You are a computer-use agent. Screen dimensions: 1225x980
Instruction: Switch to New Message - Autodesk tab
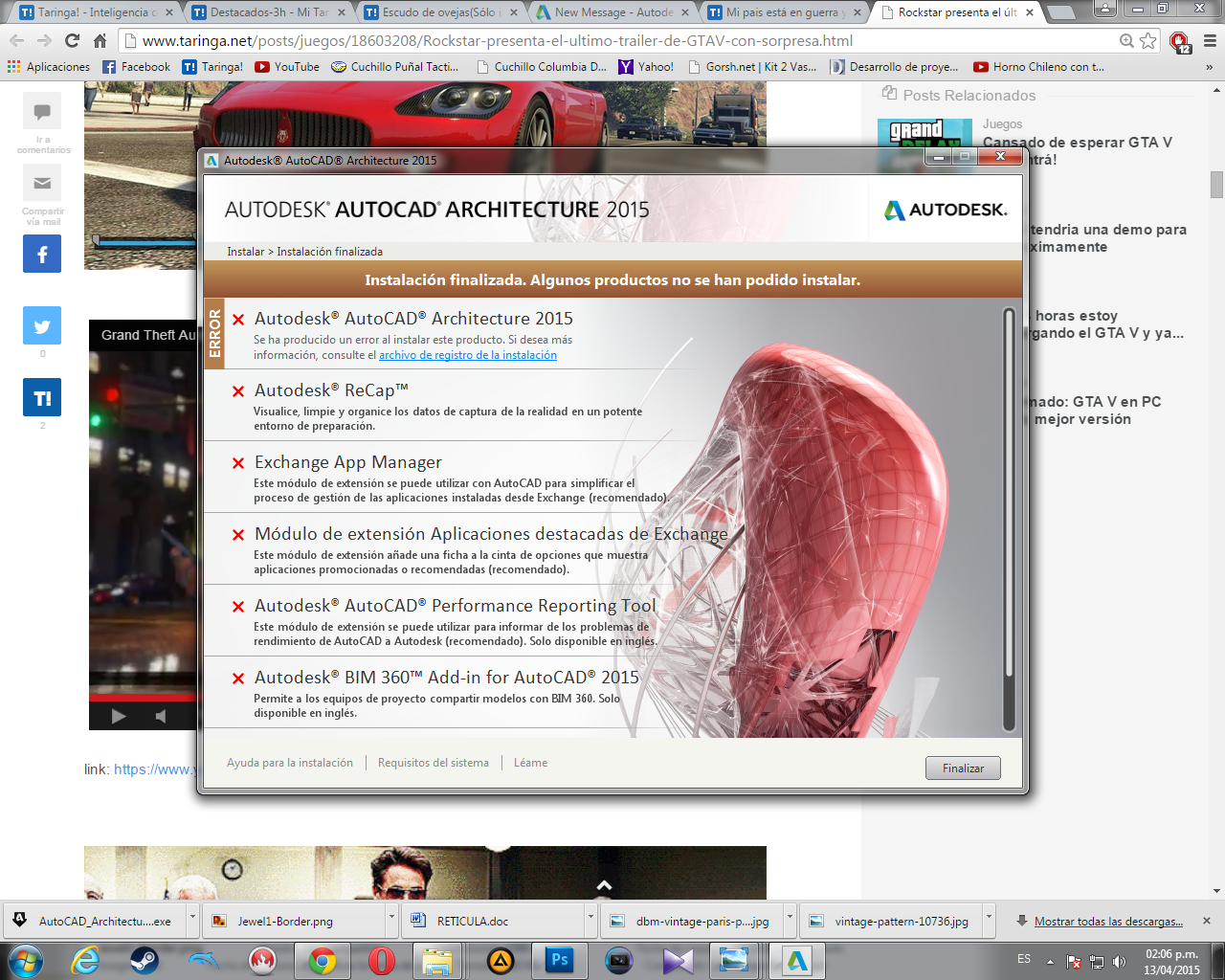click(x=611, y=12)
